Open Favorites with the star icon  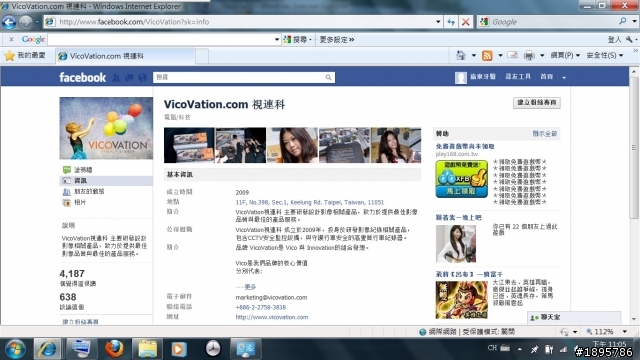9,56
